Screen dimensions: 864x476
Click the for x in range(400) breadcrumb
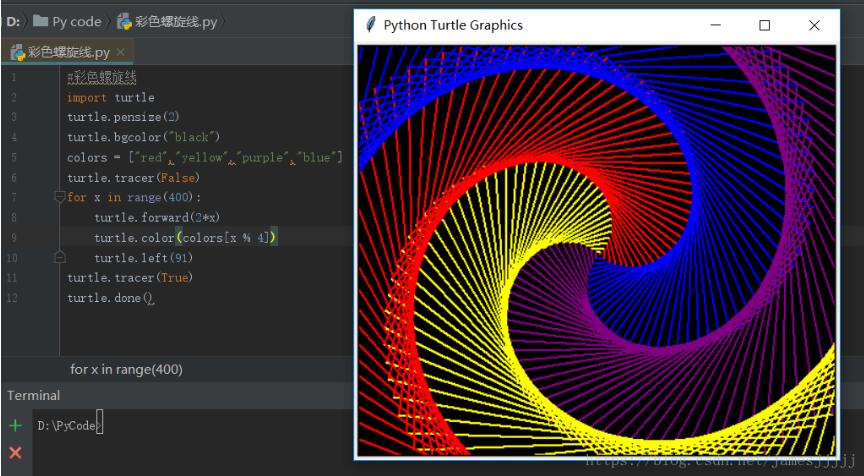(126, 369)
